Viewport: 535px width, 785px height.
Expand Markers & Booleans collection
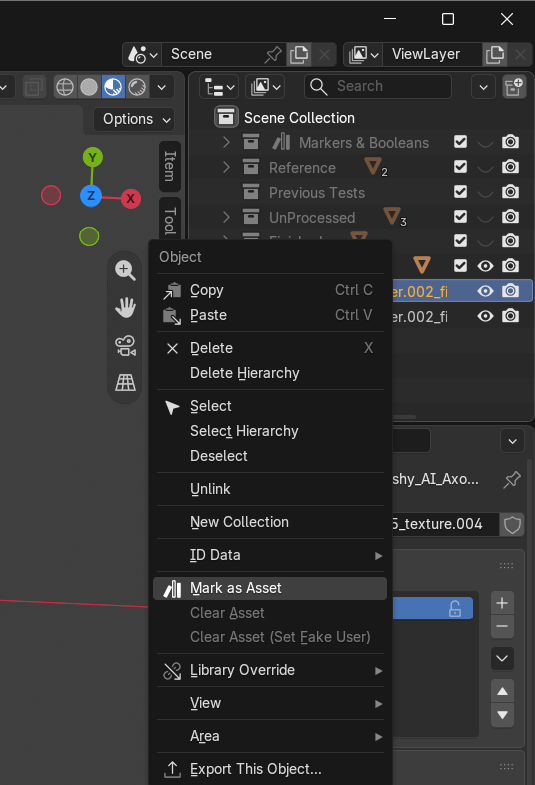click(x=226, y=142)
